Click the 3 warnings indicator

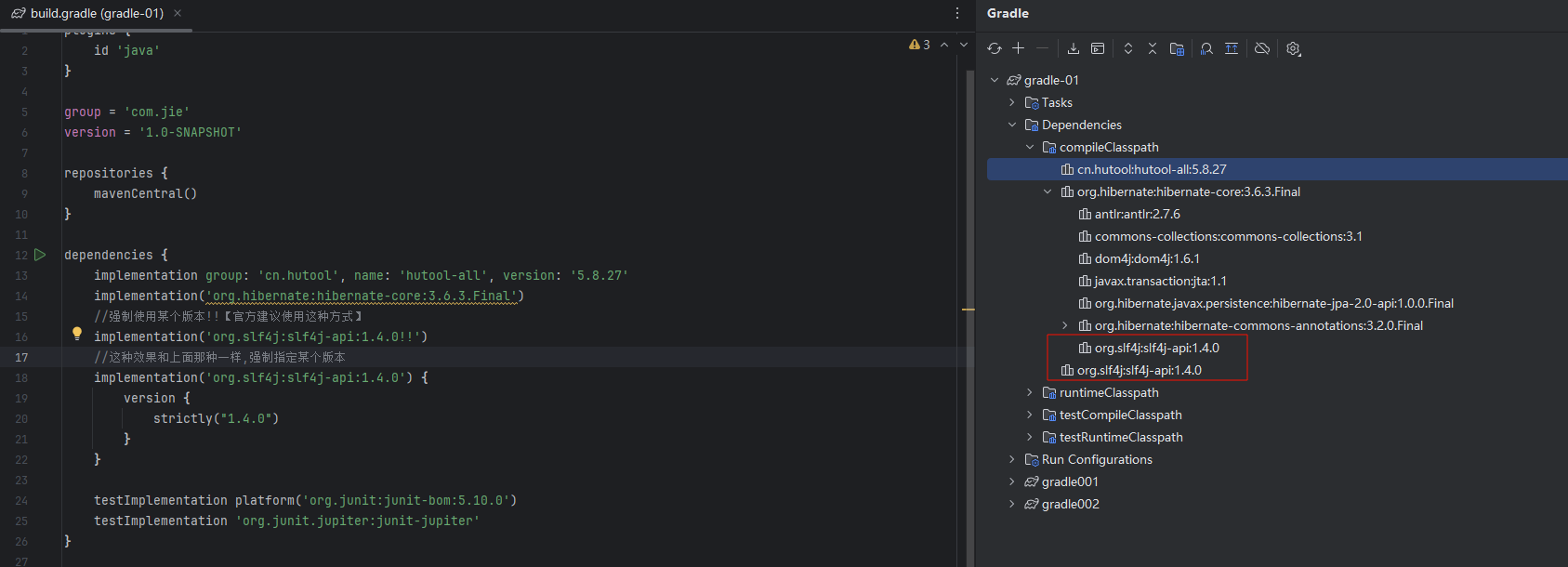(x=919, y=45)
